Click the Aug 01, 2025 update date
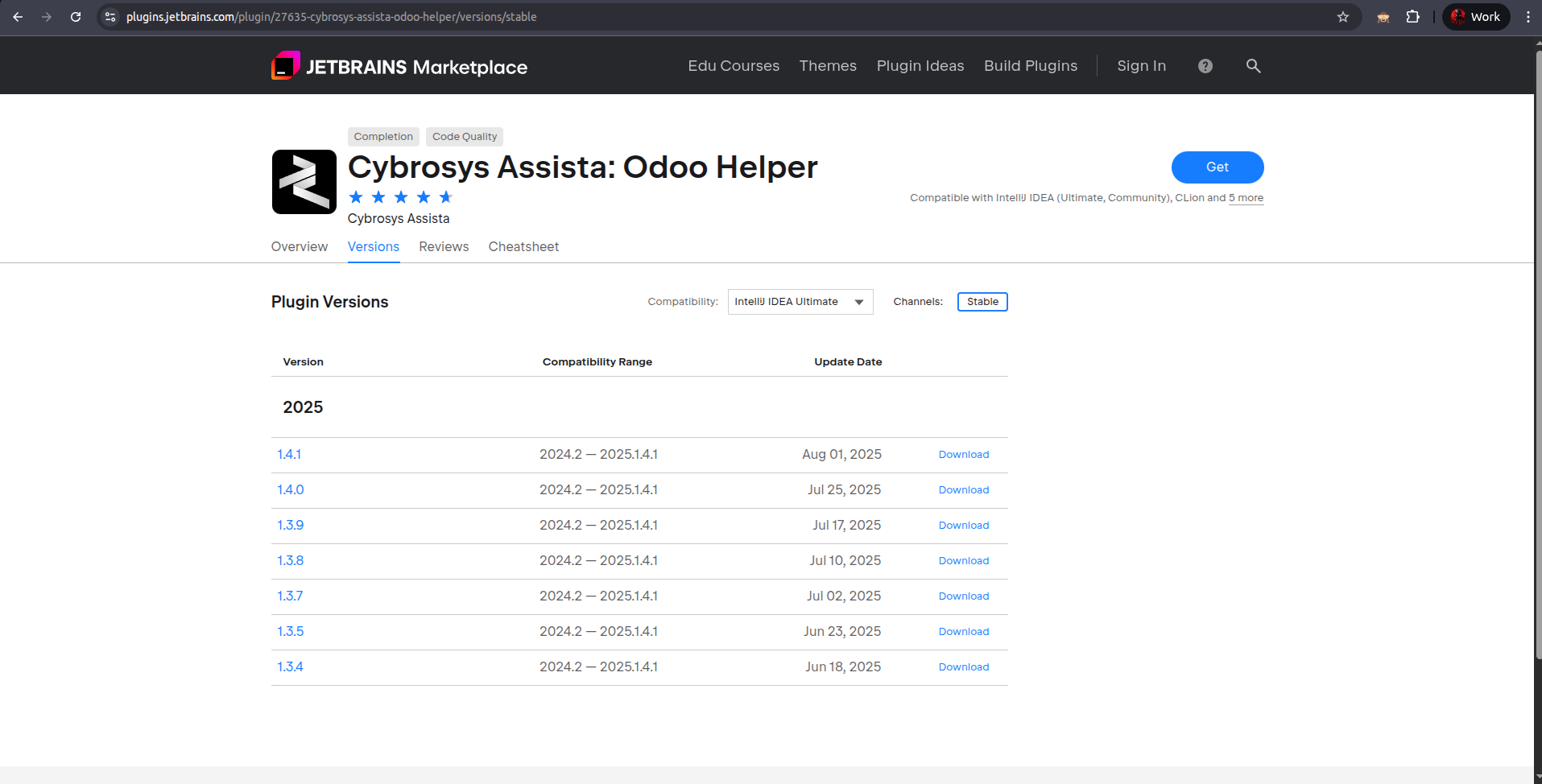This screenshot has width=1542, height=784. tap(841, 455)
